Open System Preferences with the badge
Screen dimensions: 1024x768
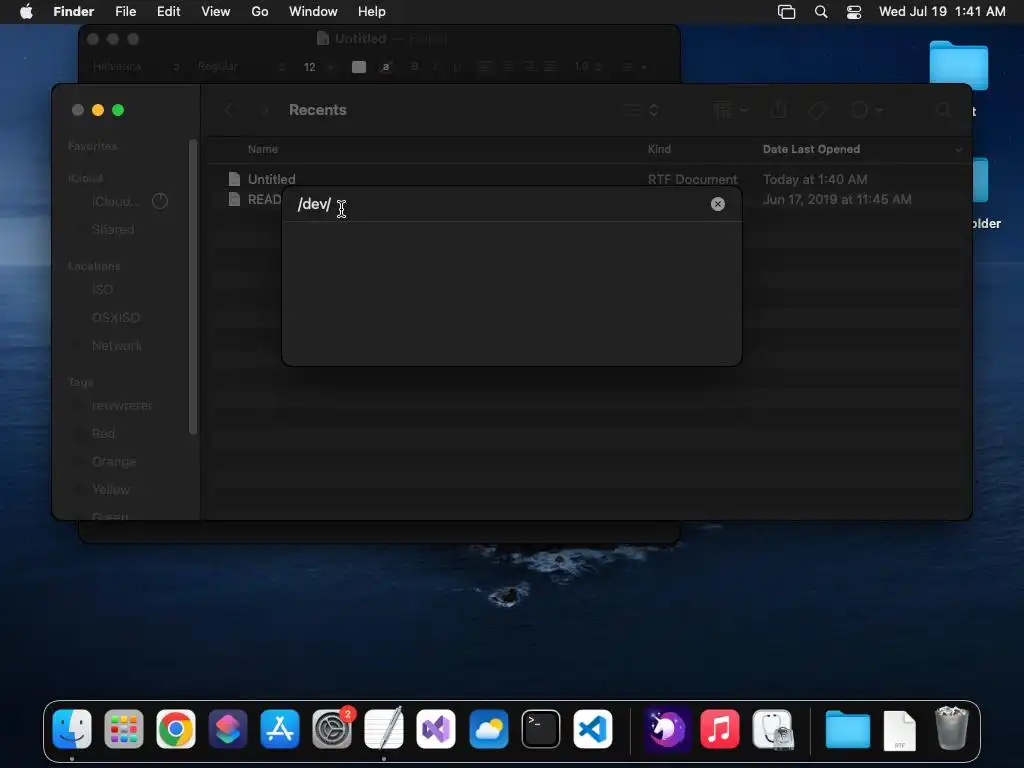[x=332, y=728]
